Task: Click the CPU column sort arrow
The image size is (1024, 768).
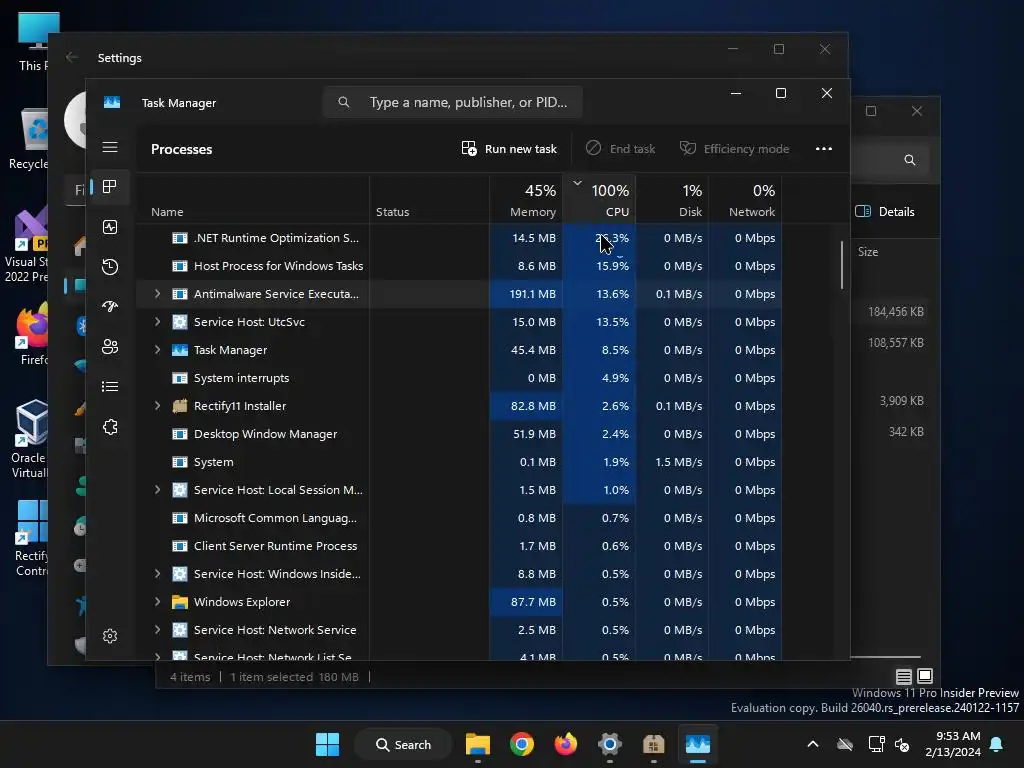Action: click(x=577, y=184)
